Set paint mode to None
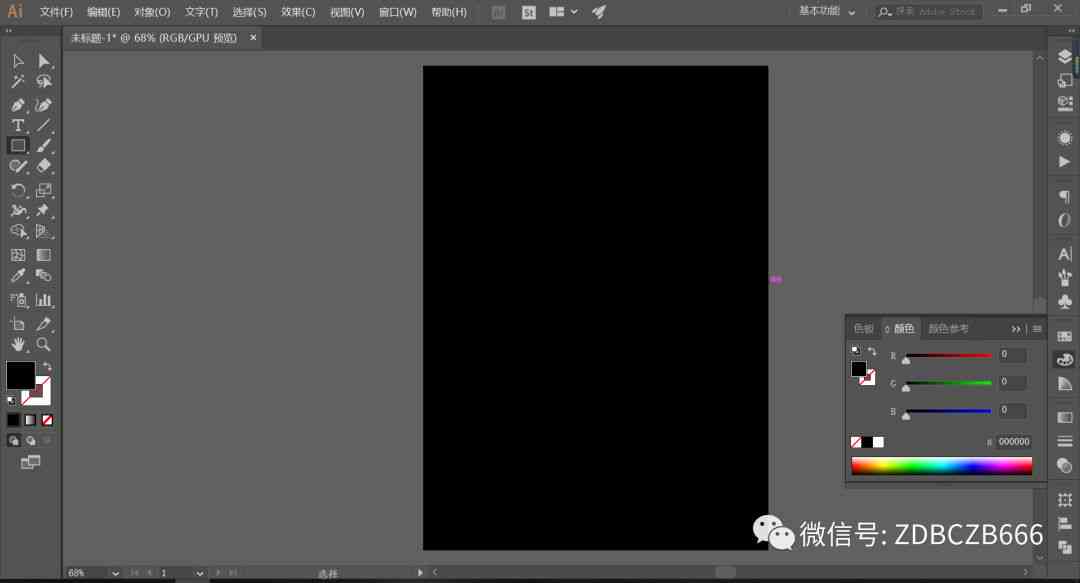 coord(47,420)
